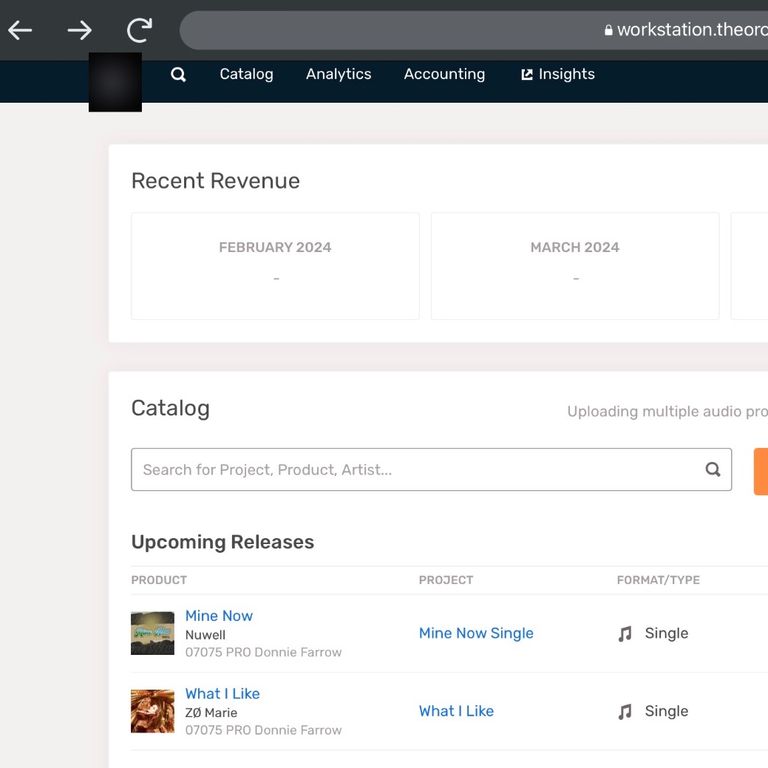
Task: Open the What I Like project link
Action: (x=456, y=711)
